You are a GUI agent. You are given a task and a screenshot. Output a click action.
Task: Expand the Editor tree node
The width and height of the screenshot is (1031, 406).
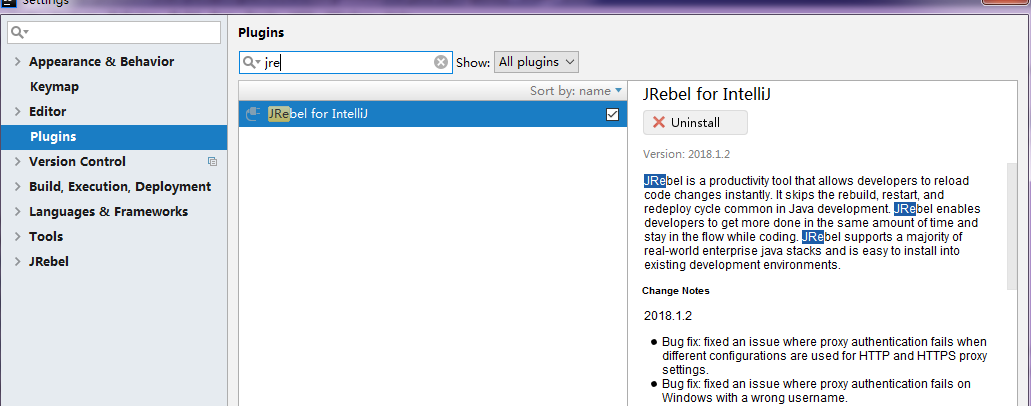(18, 112)
